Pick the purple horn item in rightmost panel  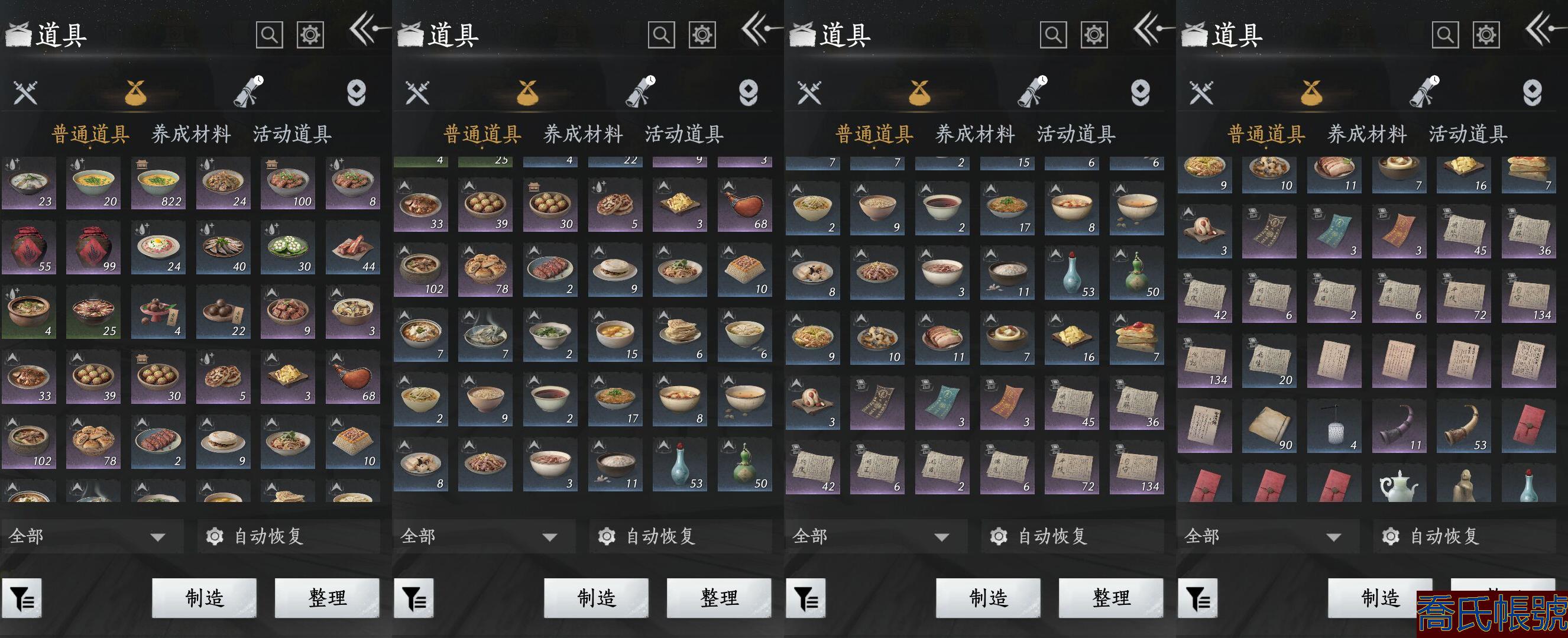(x=1399, y=427)
